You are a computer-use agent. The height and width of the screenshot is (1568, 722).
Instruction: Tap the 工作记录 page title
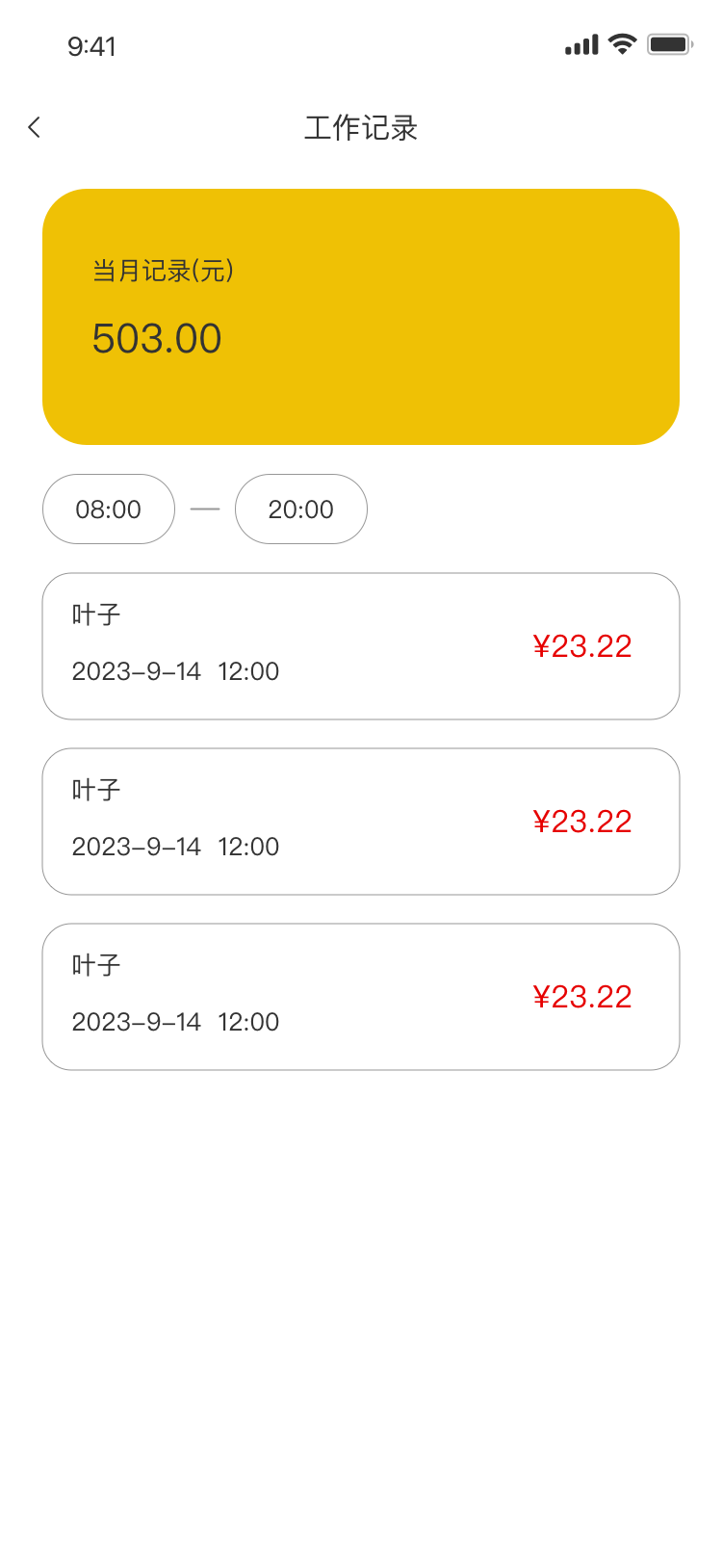coord(361,128)
